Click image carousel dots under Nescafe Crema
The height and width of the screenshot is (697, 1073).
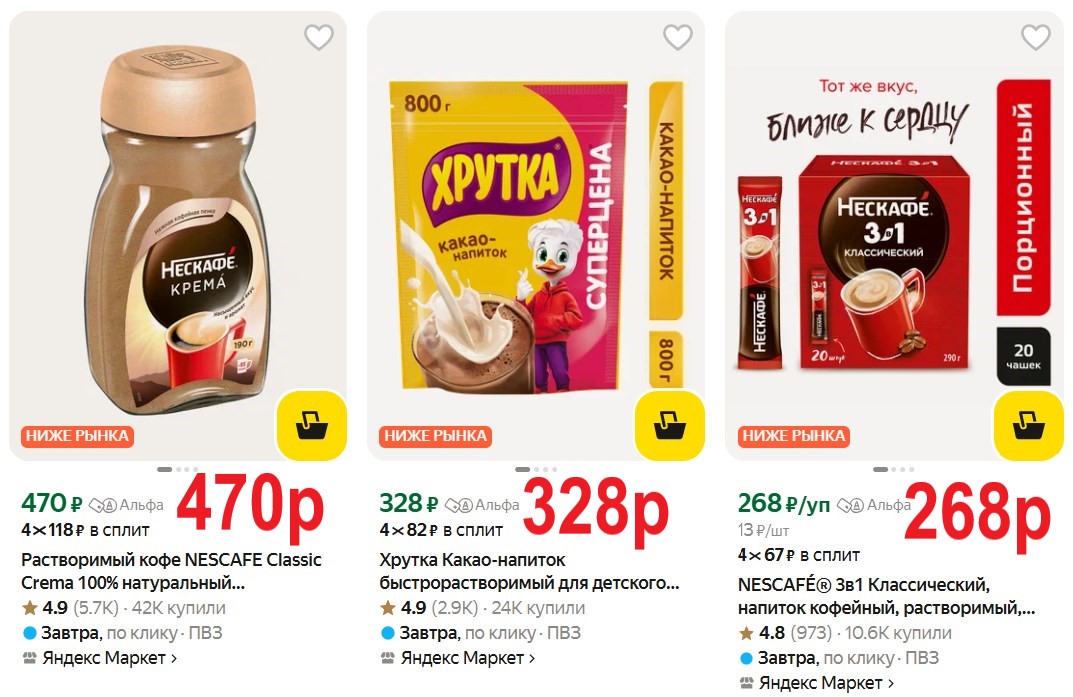[x=177, y=469]
